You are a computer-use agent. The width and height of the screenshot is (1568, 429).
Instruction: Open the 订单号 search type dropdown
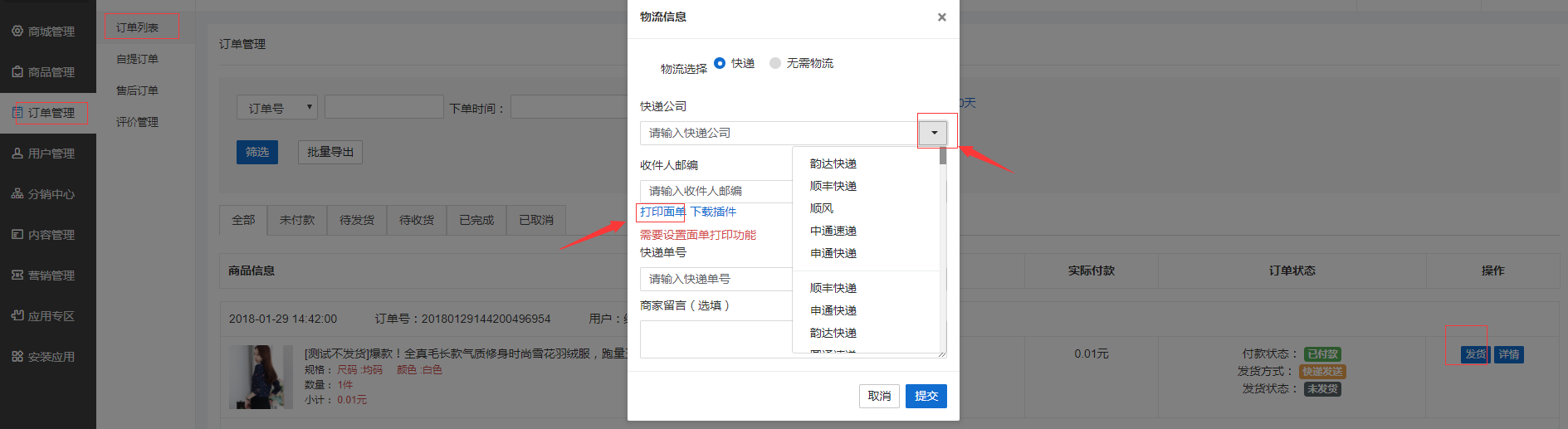(x=277, y=107)
